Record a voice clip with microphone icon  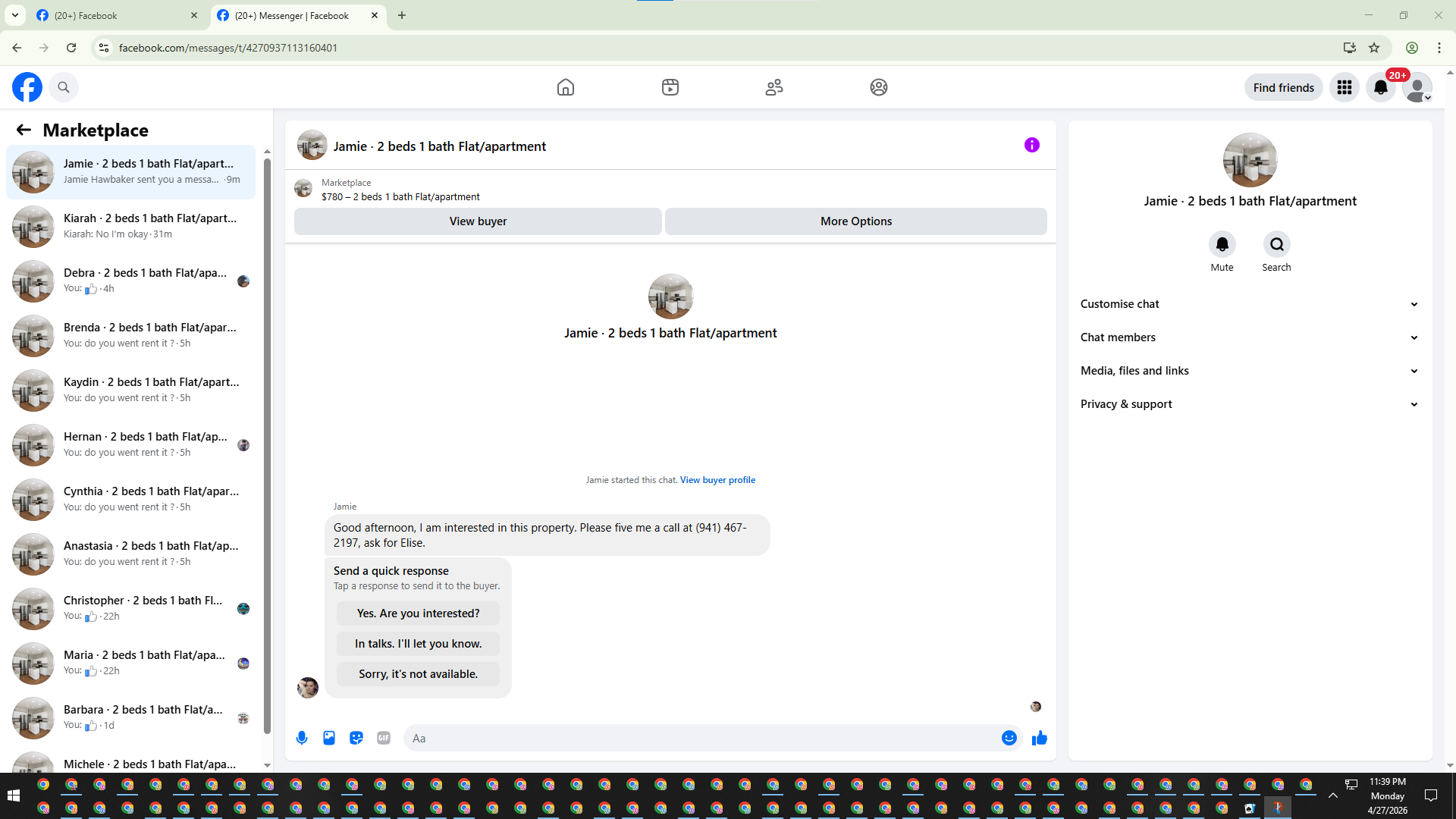click(302, 738)
